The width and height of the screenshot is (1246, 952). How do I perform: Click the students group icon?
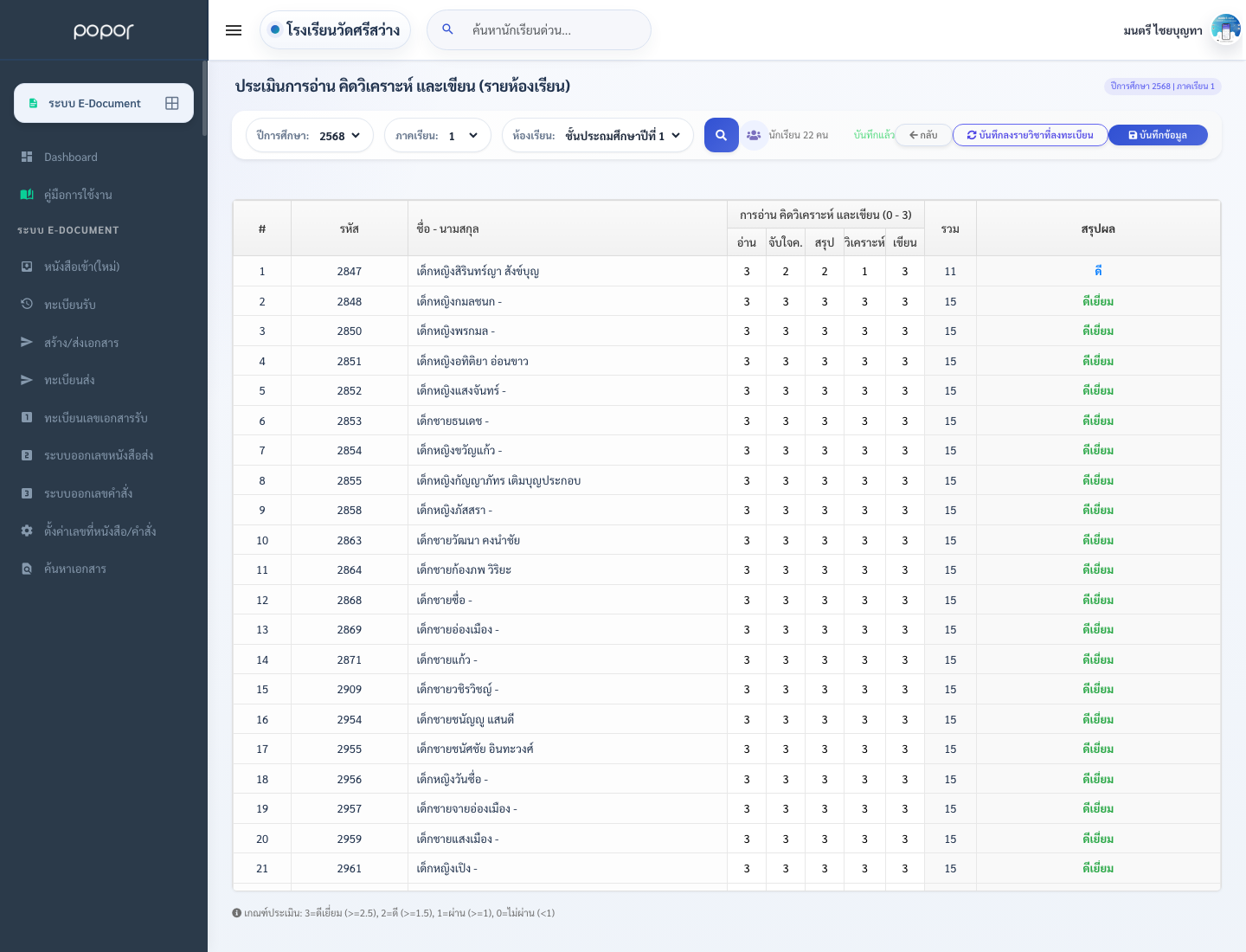tap(754, 135)
